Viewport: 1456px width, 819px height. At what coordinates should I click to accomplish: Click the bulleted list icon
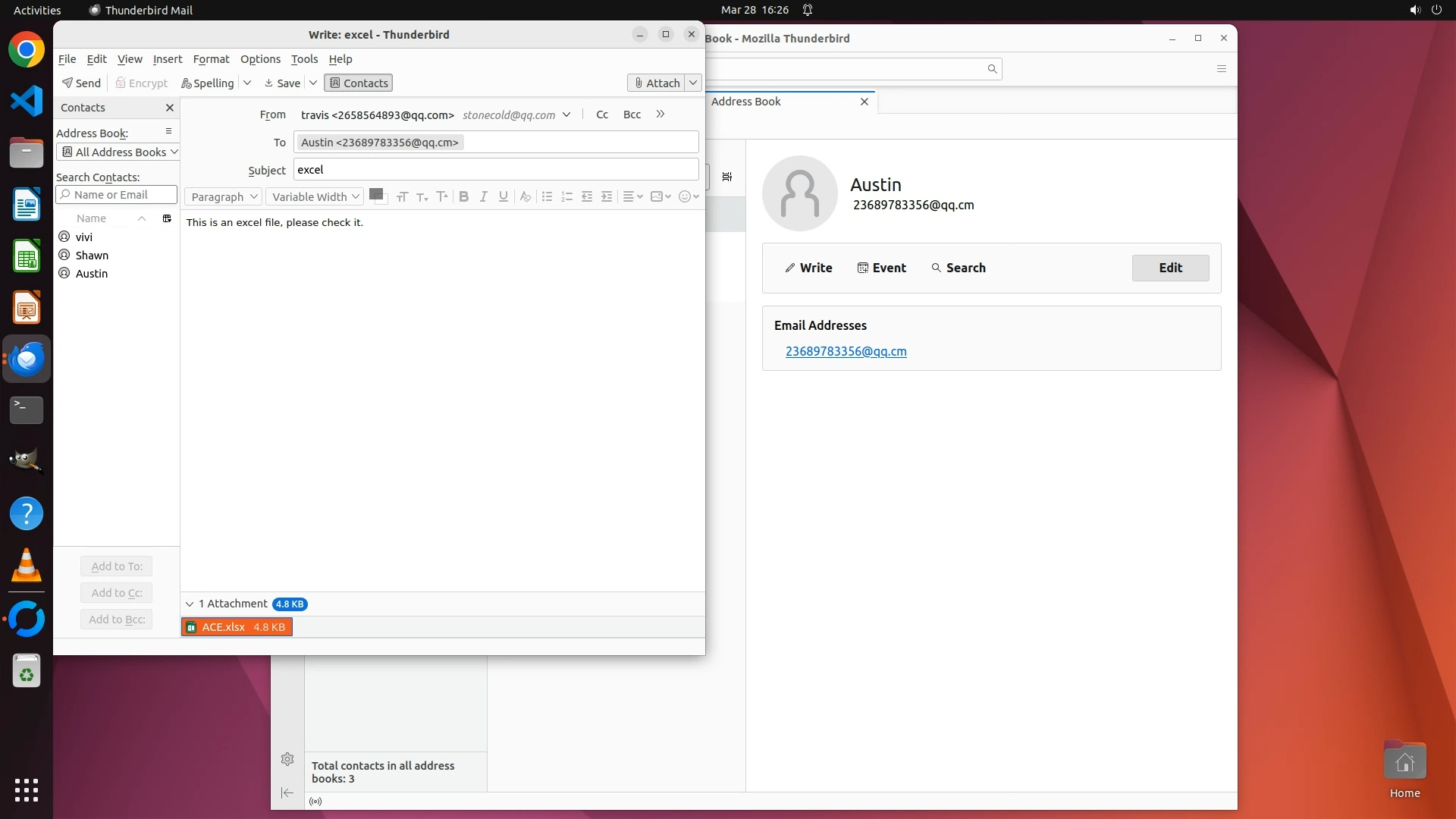click(x=547, y=196)
